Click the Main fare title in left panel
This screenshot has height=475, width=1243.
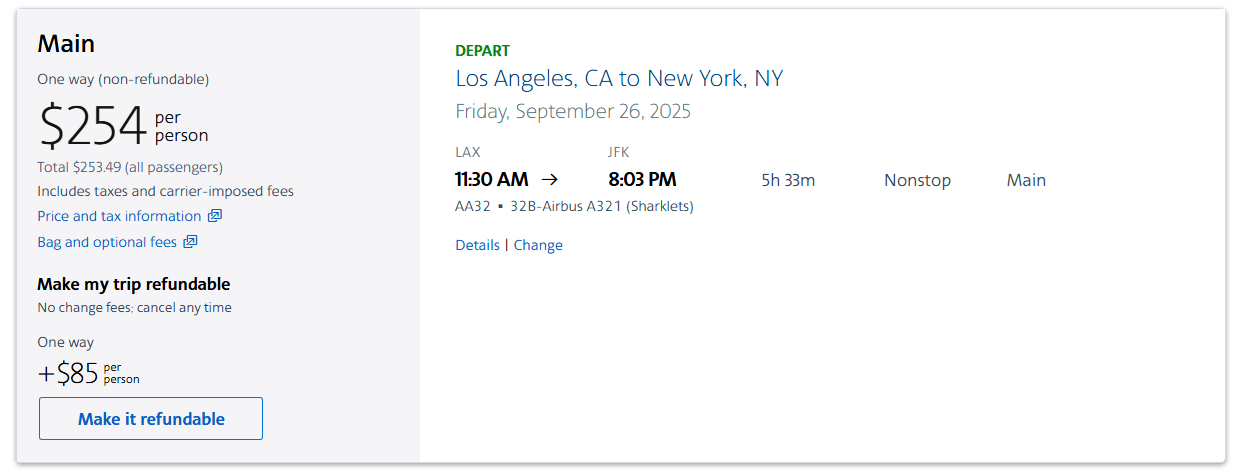click(66, 44)
